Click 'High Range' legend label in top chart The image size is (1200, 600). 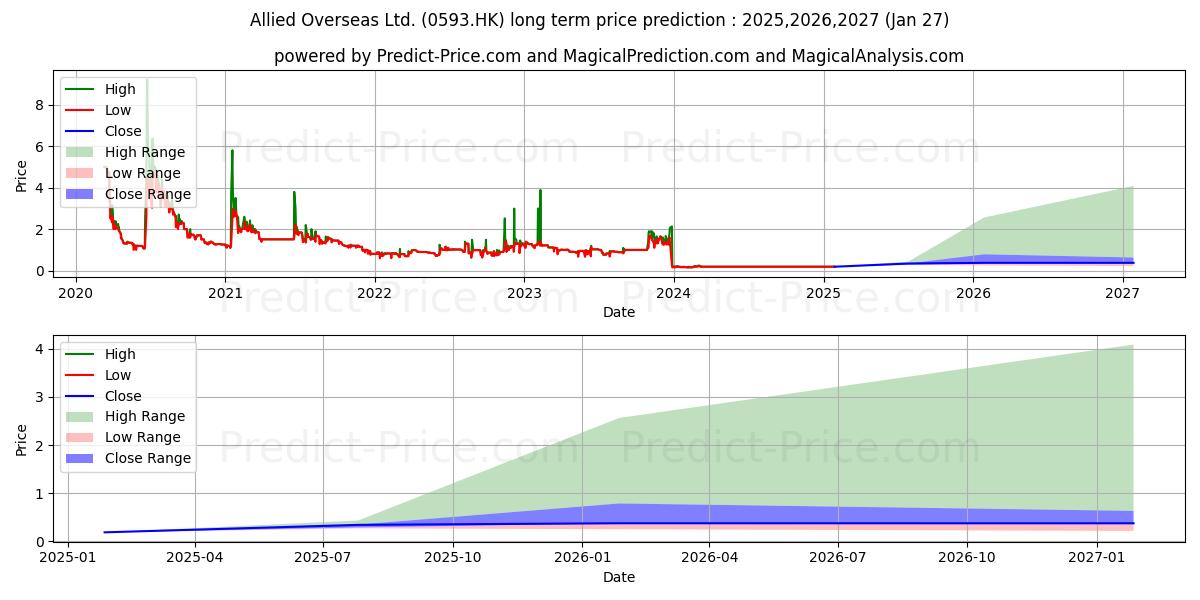[x=144, y=152]
